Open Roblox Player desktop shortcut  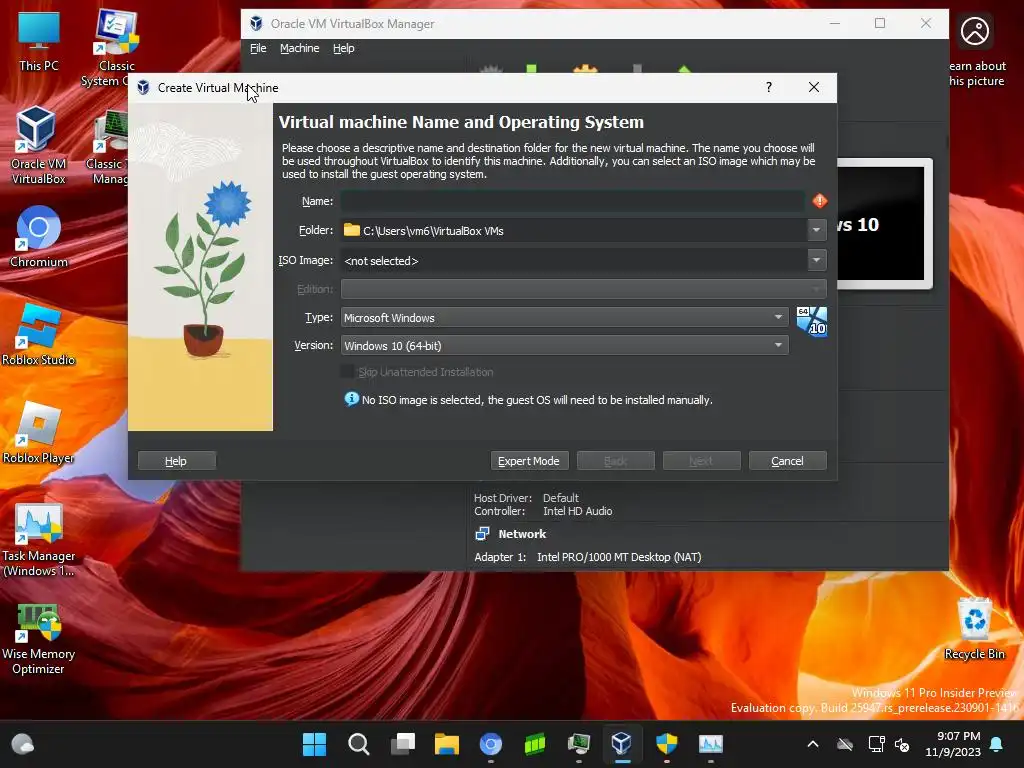[39, 432]
